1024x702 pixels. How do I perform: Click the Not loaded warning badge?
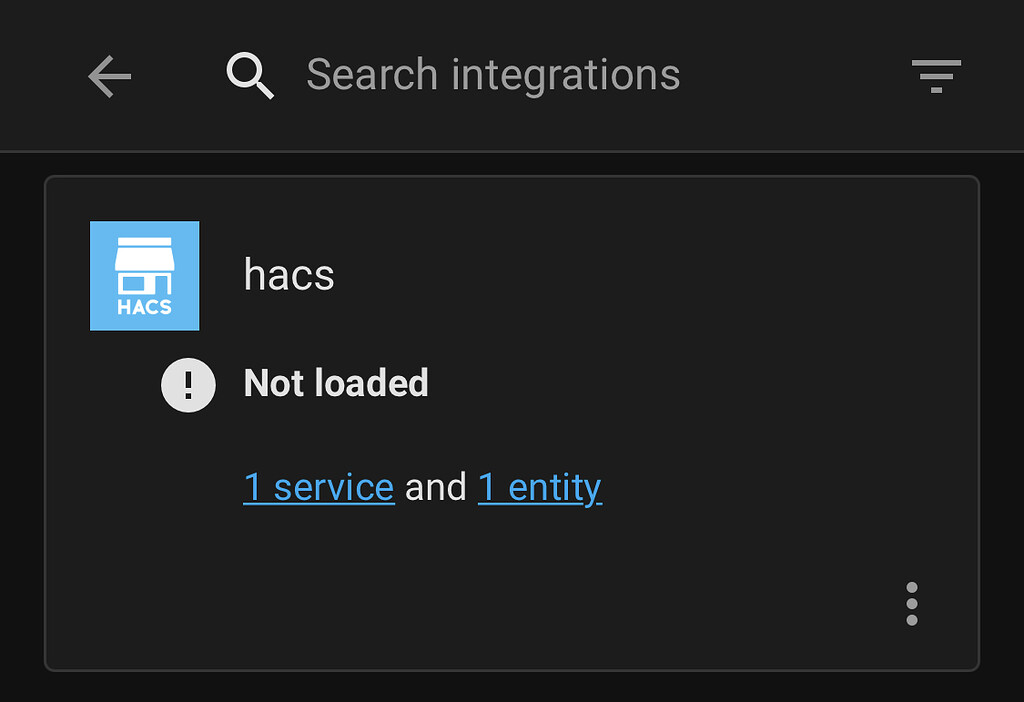click(x=188, y=384)
